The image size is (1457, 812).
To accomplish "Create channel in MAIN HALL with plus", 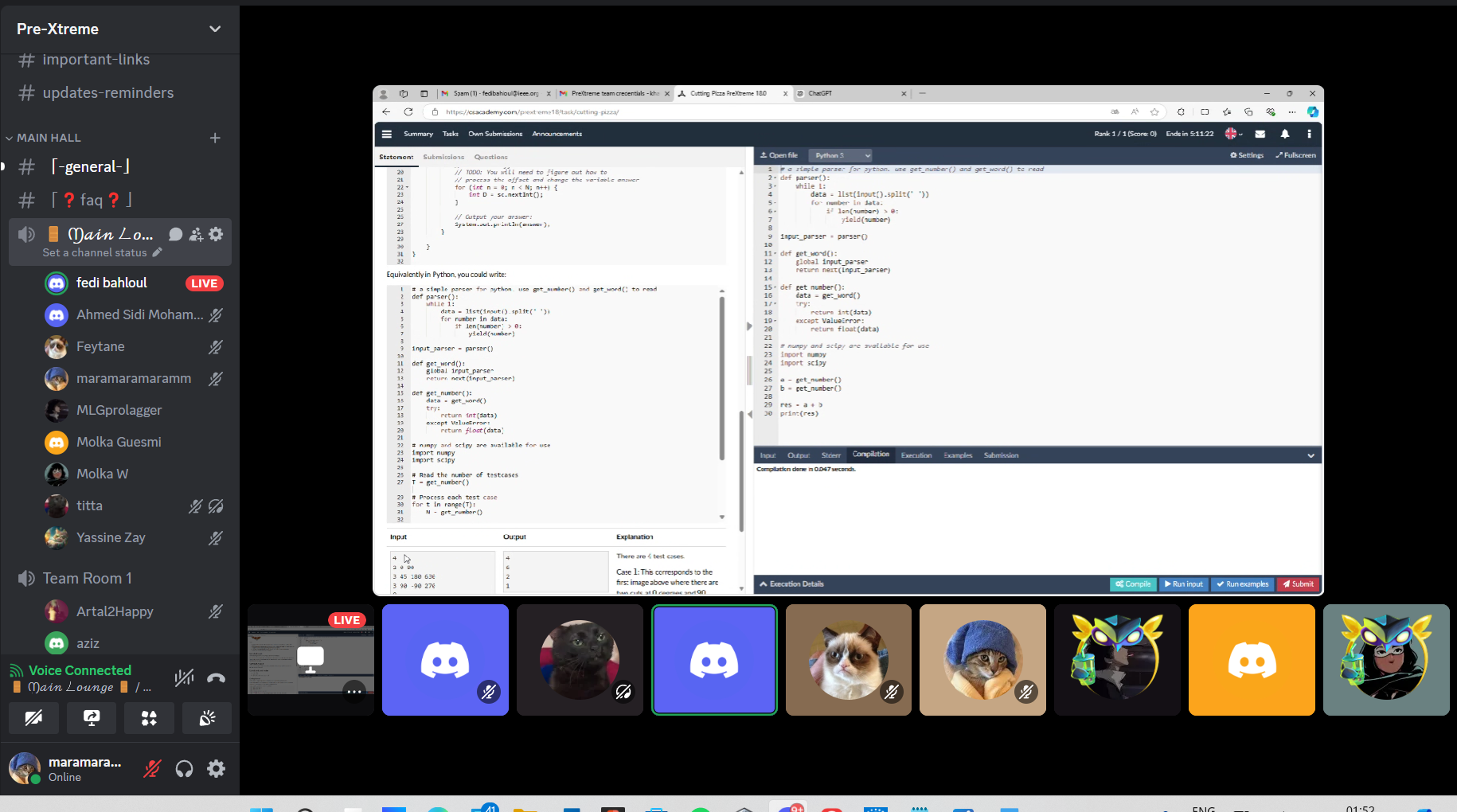I will point(215,138).
